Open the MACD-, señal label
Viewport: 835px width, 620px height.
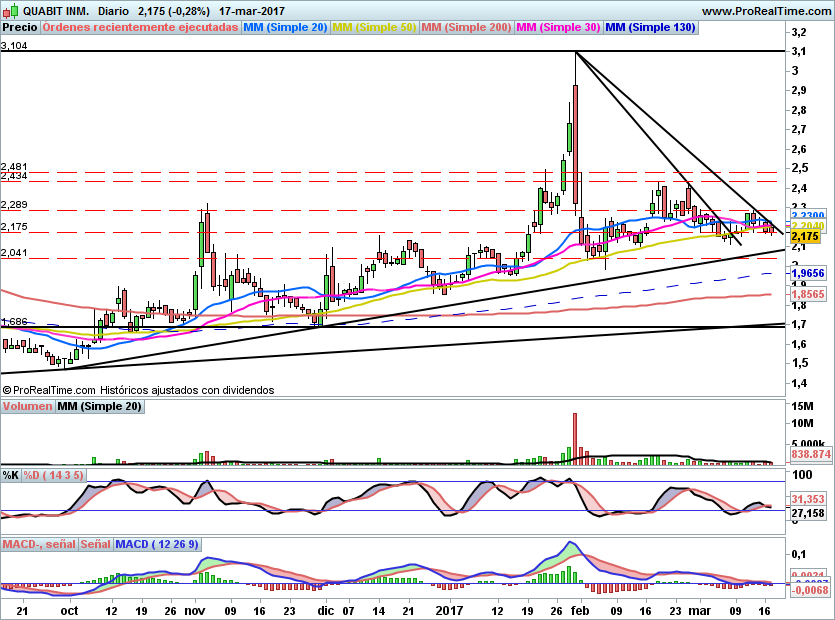click(x=39, y=544)
